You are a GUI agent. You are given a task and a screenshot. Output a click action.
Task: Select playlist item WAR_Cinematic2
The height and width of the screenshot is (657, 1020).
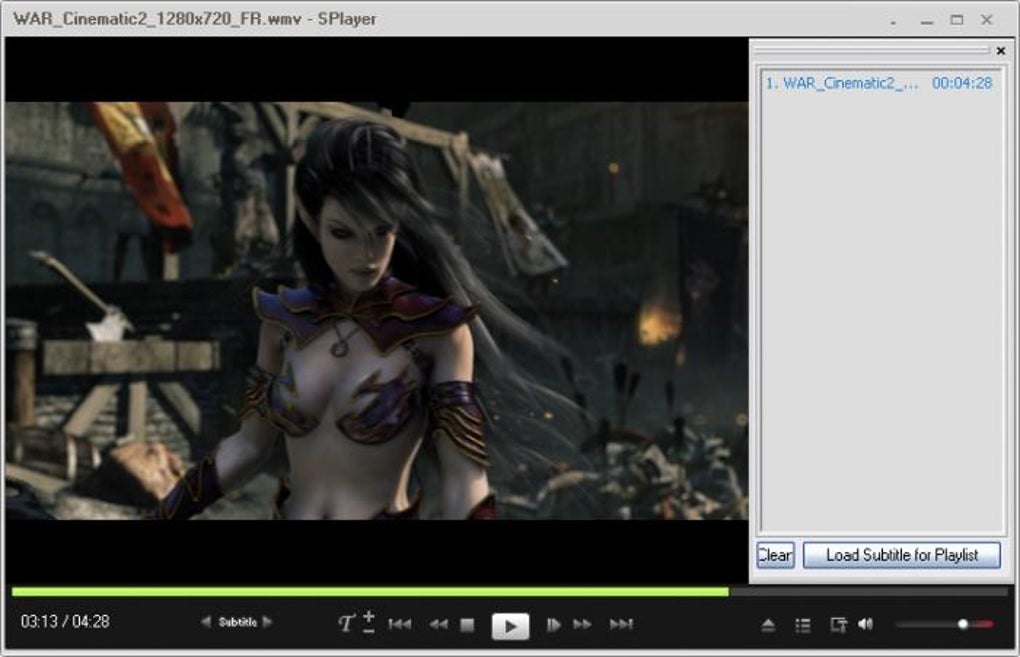click(879, 83)
